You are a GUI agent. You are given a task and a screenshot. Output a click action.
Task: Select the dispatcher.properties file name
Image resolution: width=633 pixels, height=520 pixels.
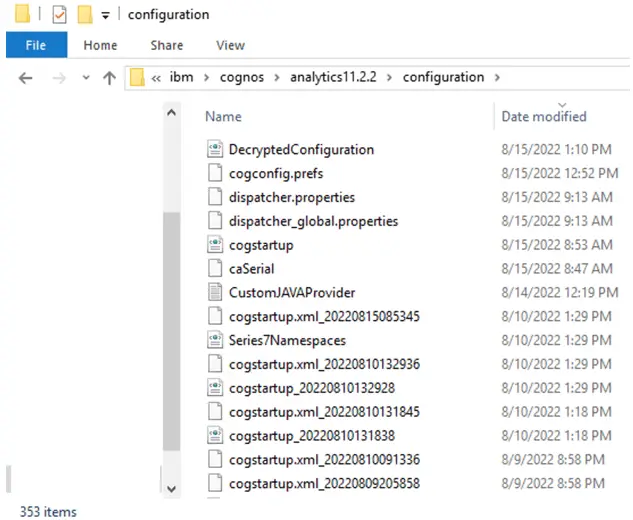(x=292, y=197)
